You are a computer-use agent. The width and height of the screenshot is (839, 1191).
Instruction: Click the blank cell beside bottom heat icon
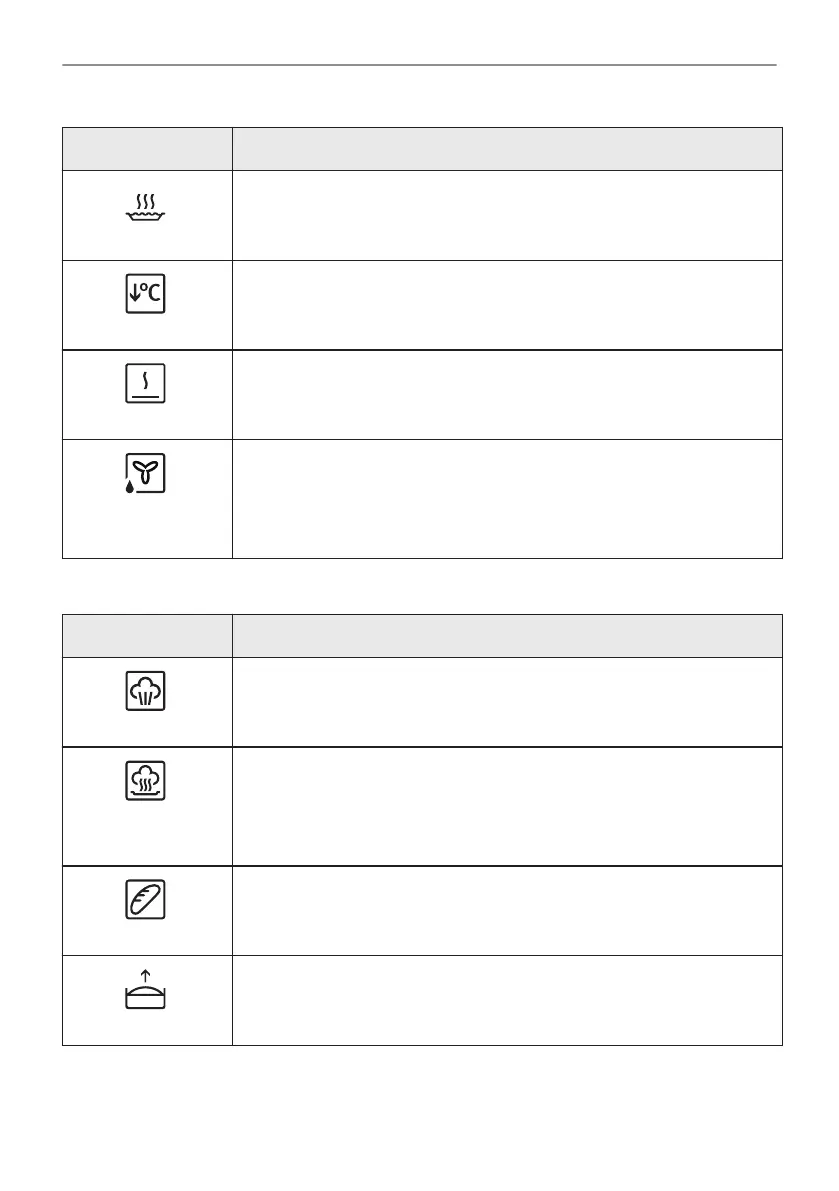click(507, 395)
